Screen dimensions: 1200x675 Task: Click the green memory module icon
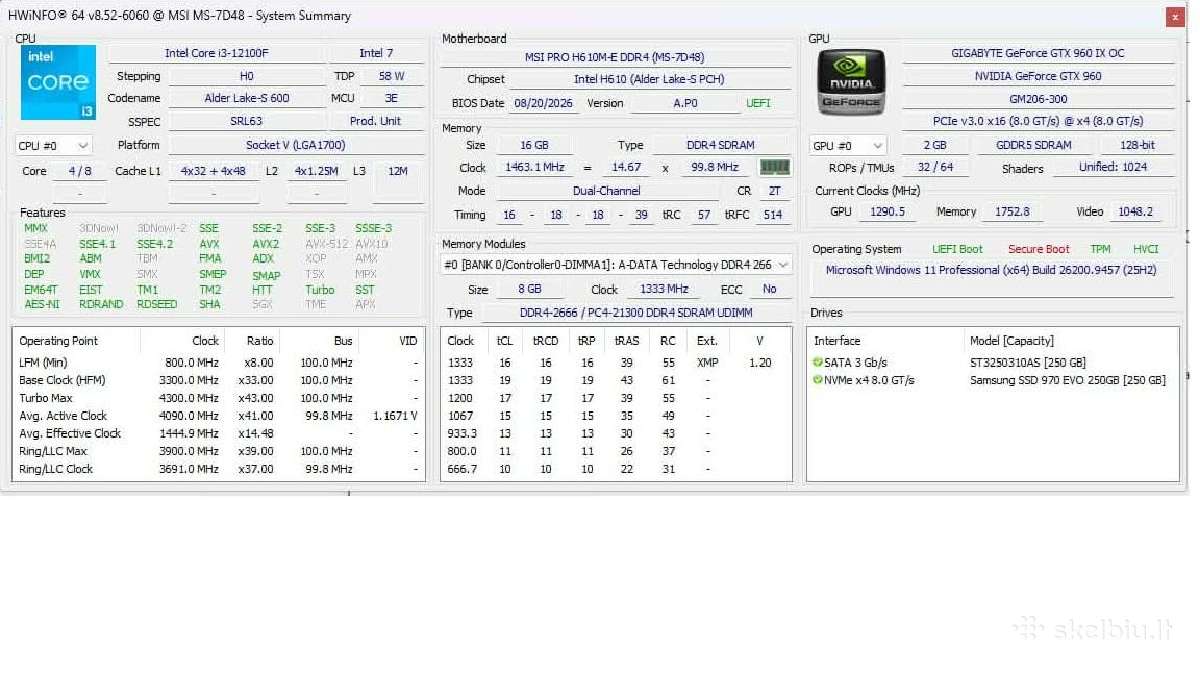click(774, 167)
